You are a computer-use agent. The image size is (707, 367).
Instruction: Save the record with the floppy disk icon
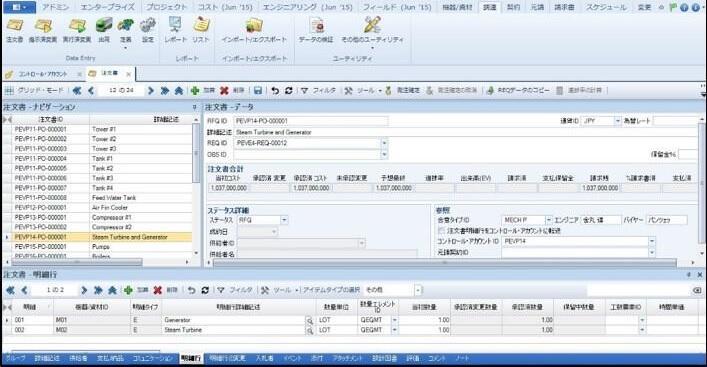coord(258,91)
